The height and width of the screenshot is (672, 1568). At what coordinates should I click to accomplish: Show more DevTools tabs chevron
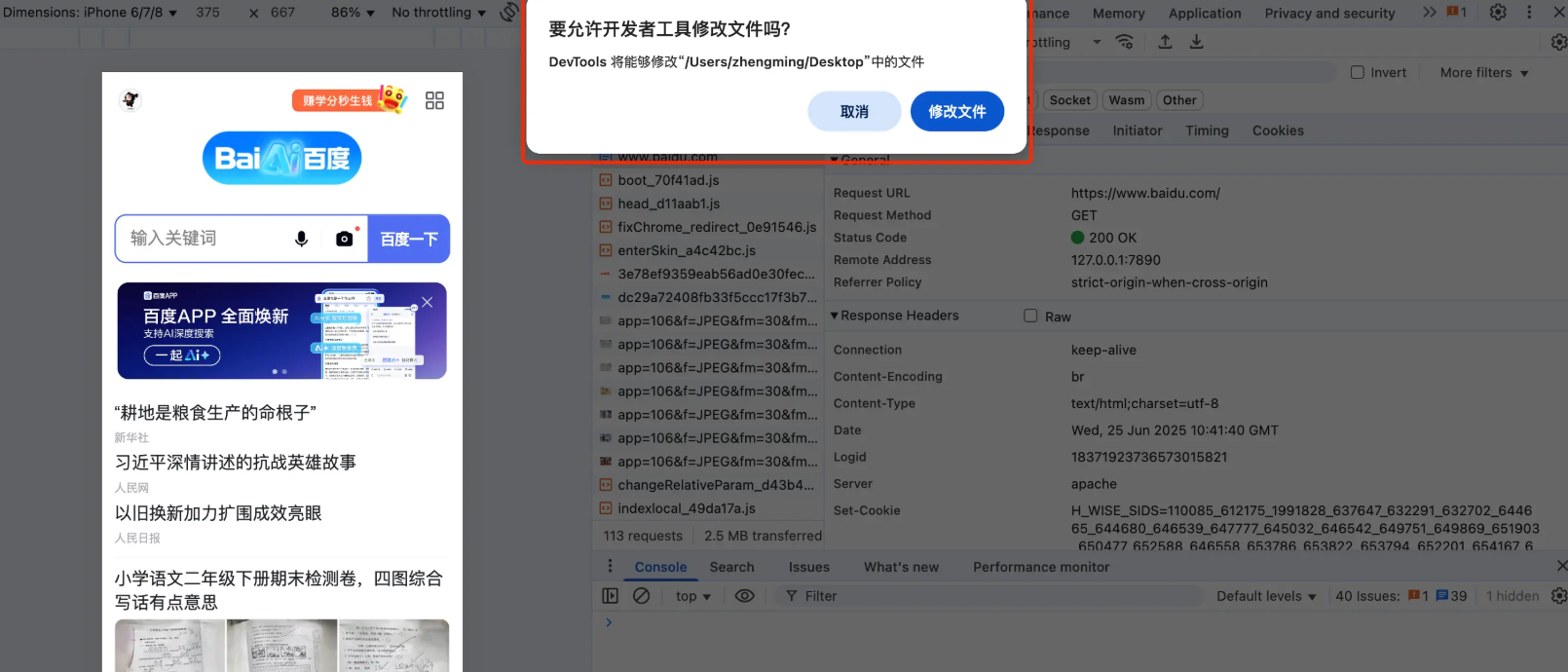pos(1429,13)
